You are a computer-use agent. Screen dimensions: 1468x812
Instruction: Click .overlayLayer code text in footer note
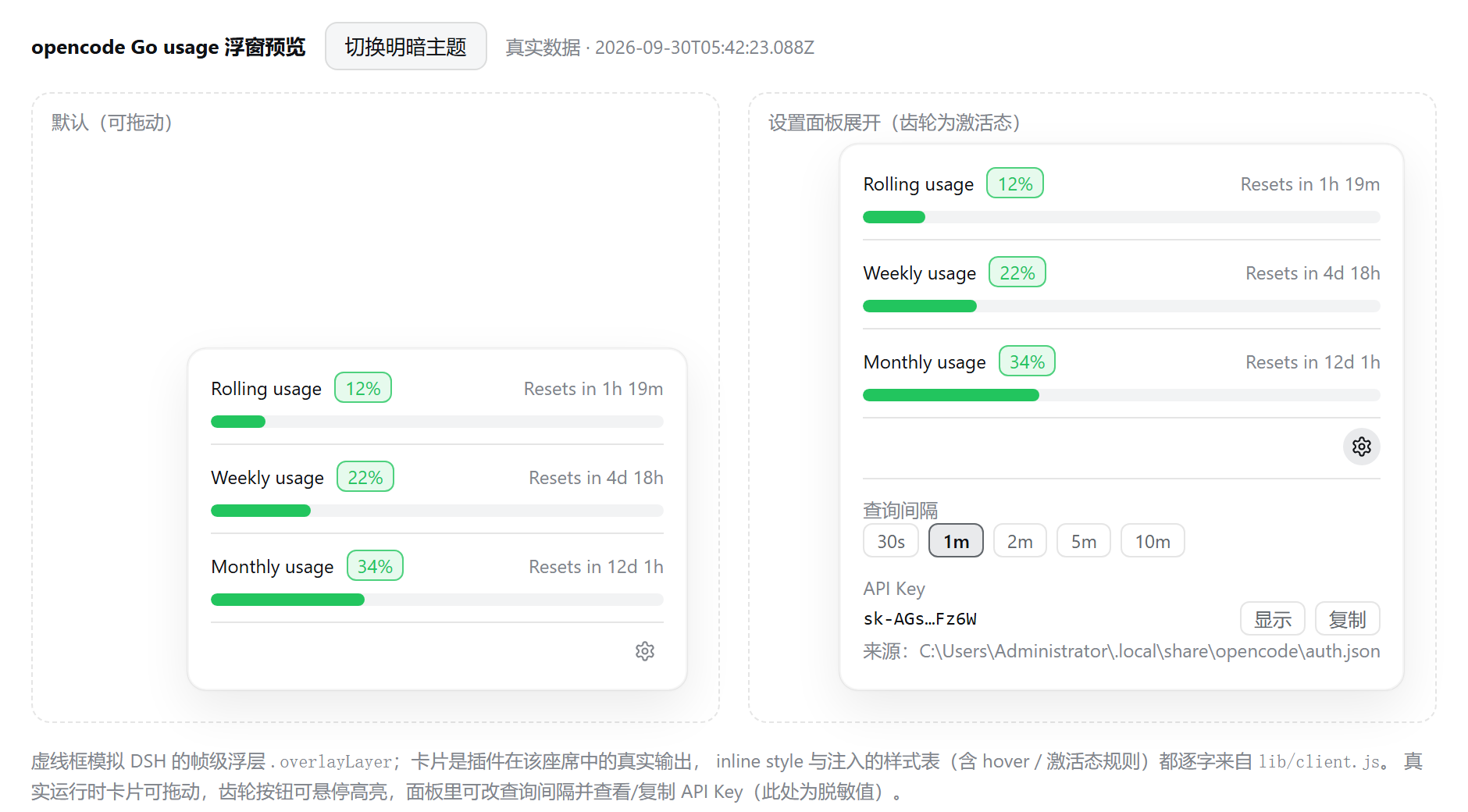331,762
